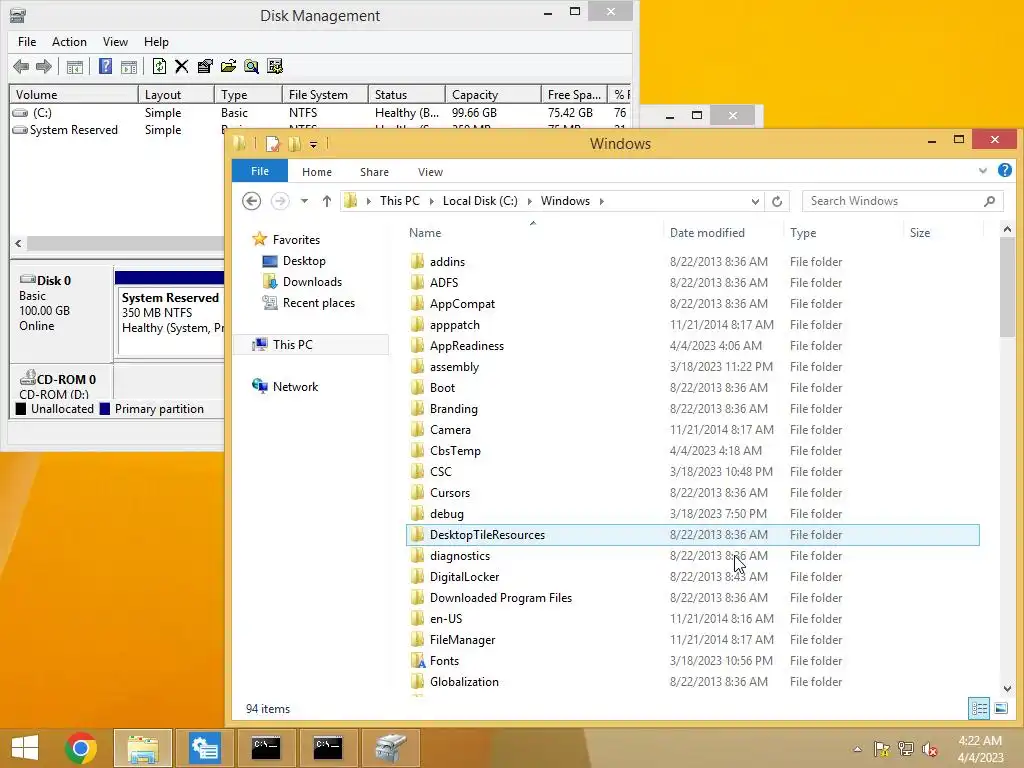Open the Help menu in Disk Management

(x=156, y=42)
